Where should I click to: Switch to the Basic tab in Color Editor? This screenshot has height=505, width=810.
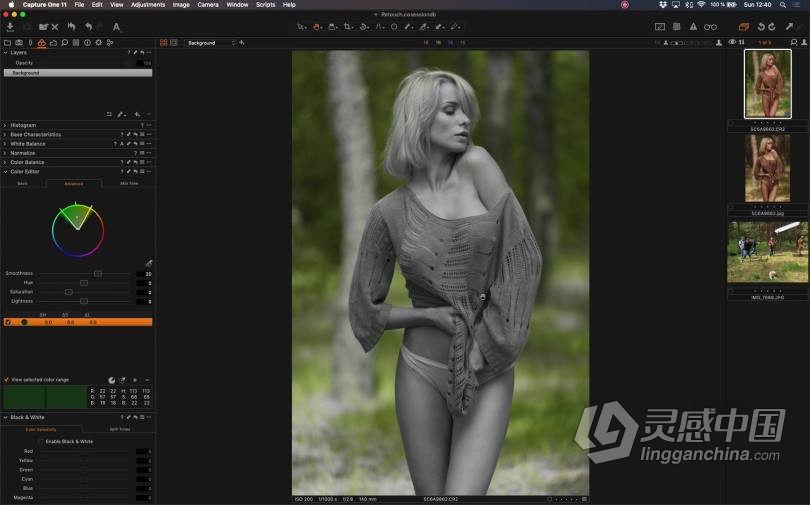(x=23, y=183)
